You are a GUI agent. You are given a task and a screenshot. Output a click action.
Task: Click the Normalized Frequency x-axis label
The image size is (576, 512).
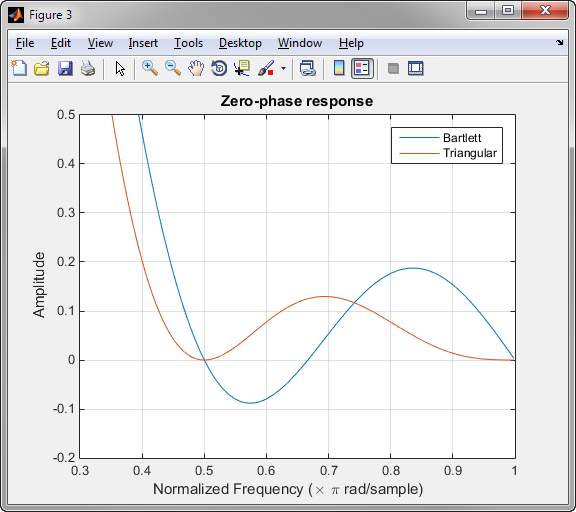[x=288, y=489]
